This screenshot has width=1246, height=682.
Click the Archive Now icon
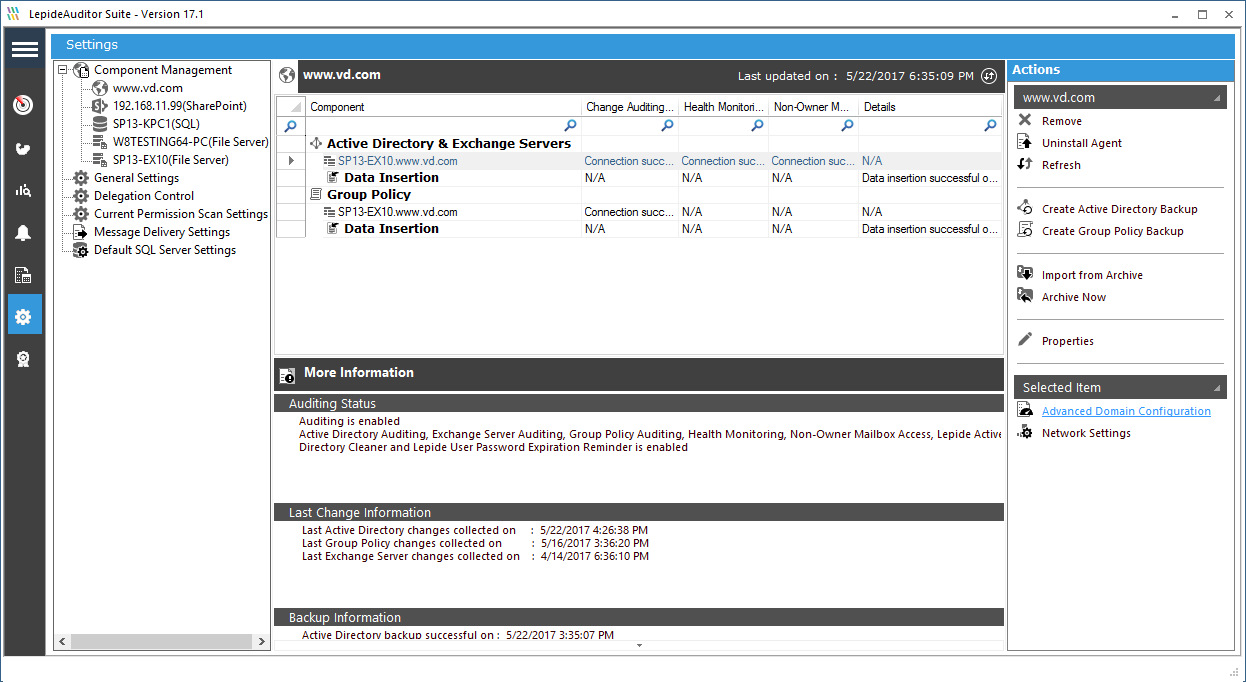[x=1024, y=296]
